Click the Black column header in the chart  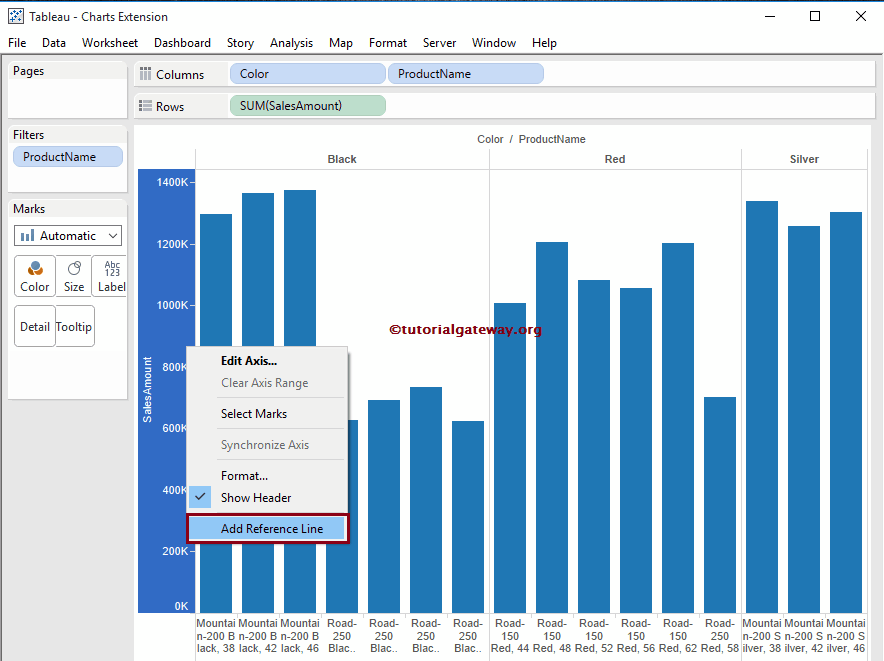click(342, 159)
